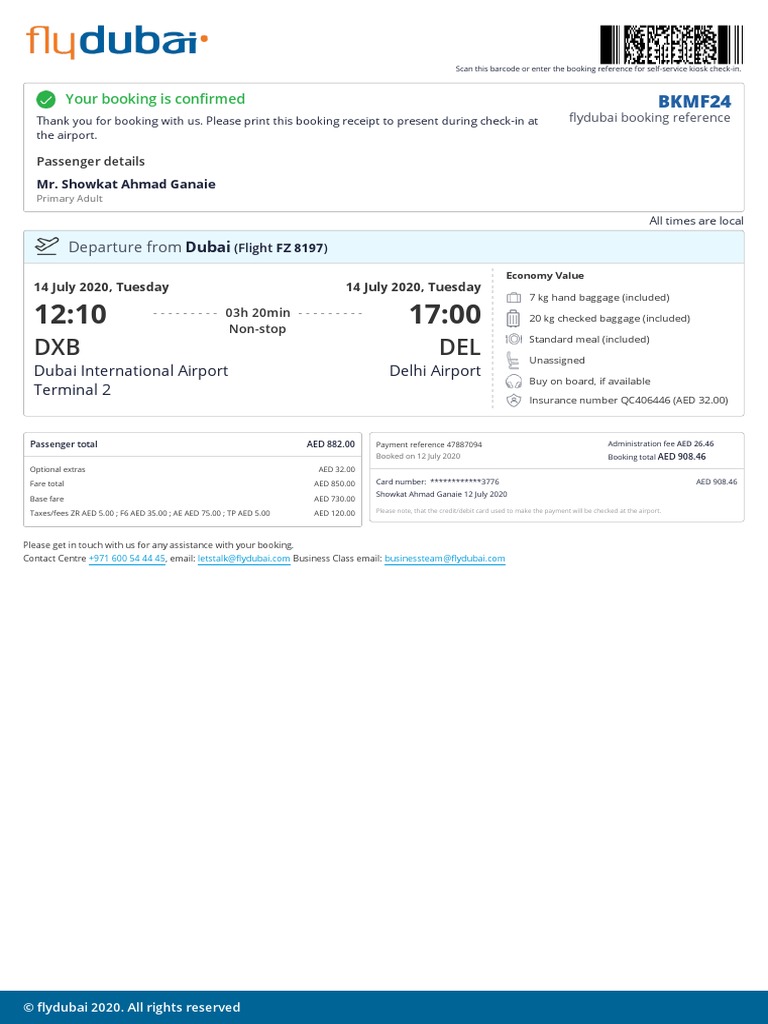Screen dimensions: 768x1024
Task: Click the green booking confirmed checkmark icon
Action: (x=45, y=99)
